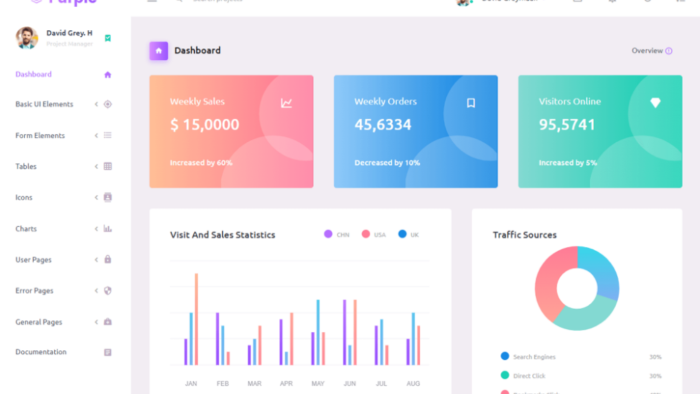Screen dimensions: 700x394
Task: Click the 95,5741 visitors value
Action: 567,124
